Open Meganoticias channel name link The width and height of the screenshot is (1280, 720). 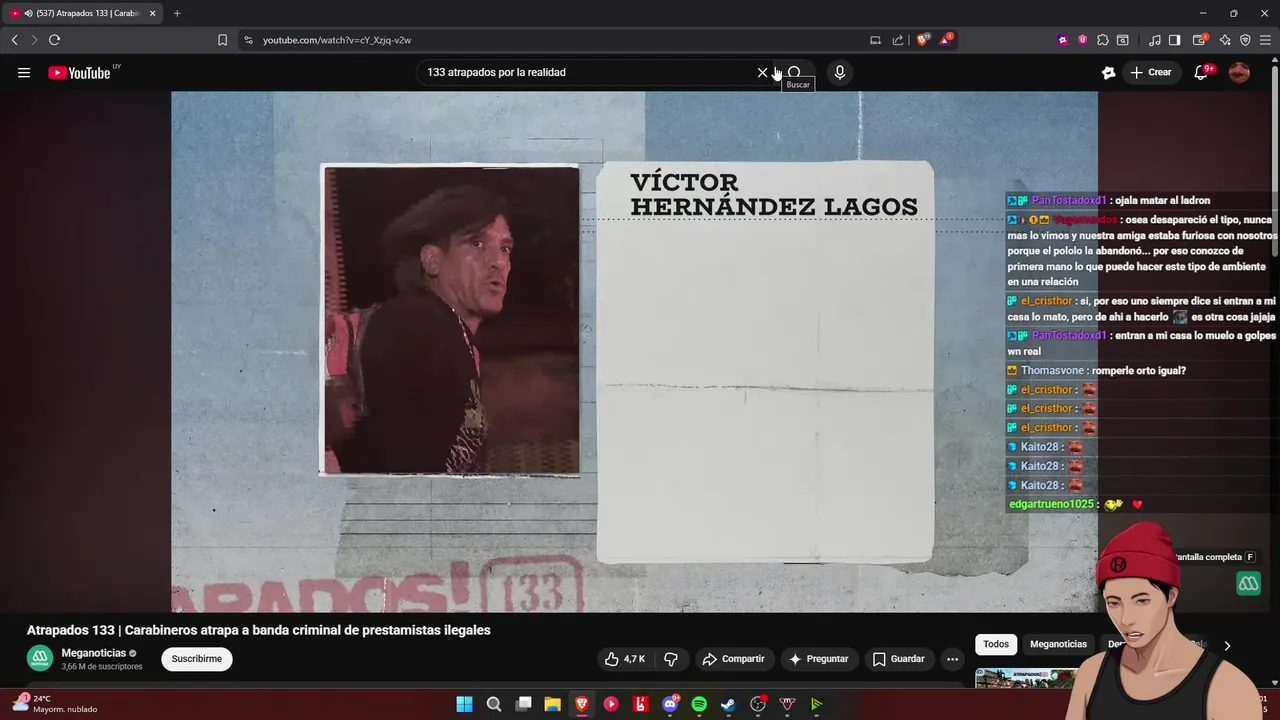tap(93, 653)
